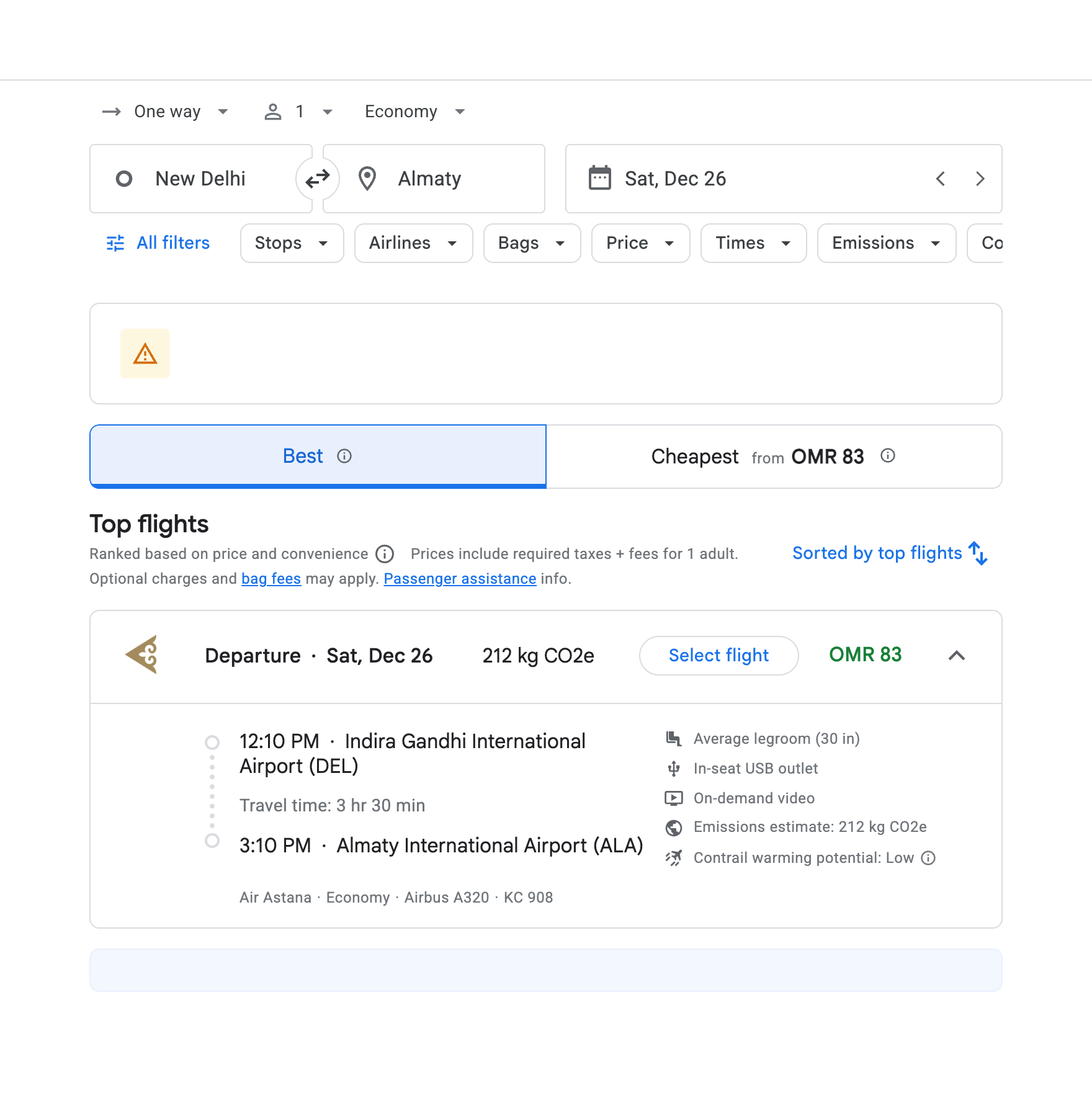Switch to the Cheapest tab
This screenshot has height=1098, width=1092.
[x=774, y=457]
